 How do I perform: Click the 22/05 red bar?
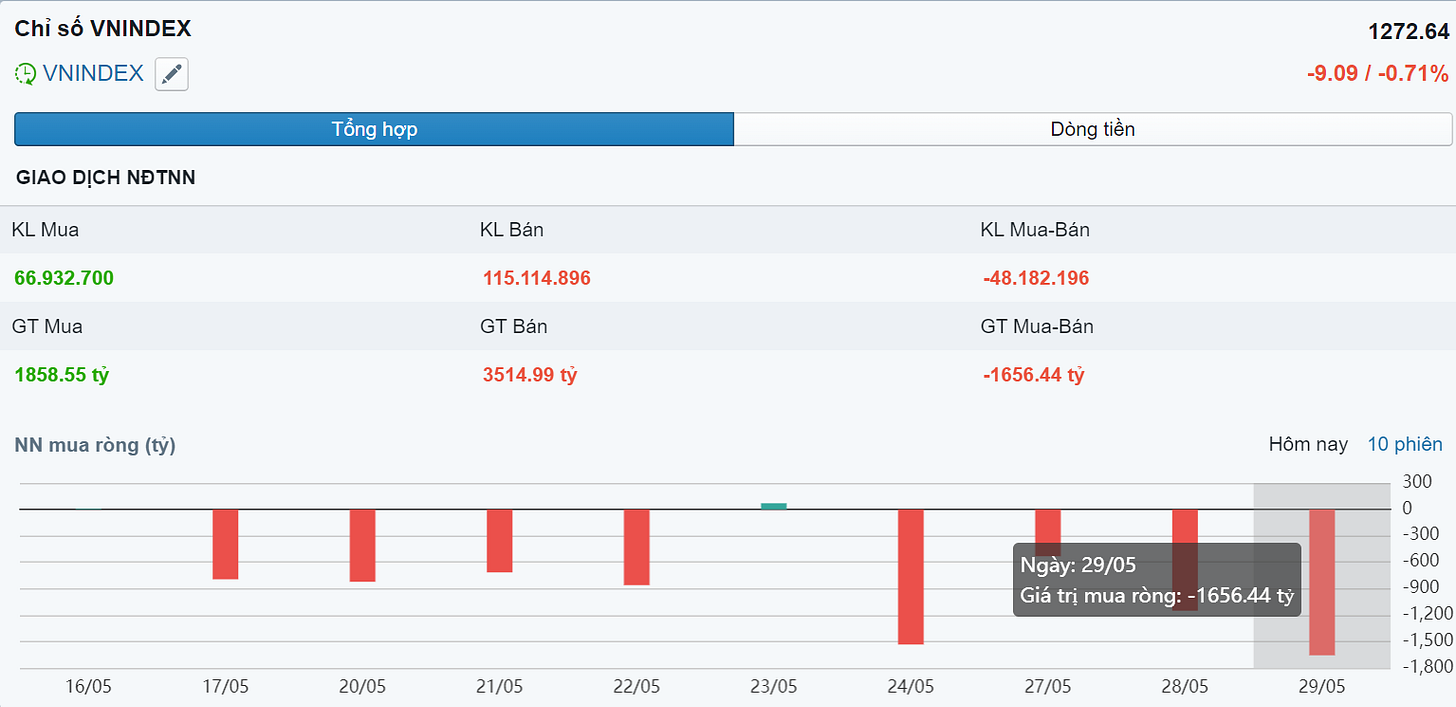(x=637, y=547)
